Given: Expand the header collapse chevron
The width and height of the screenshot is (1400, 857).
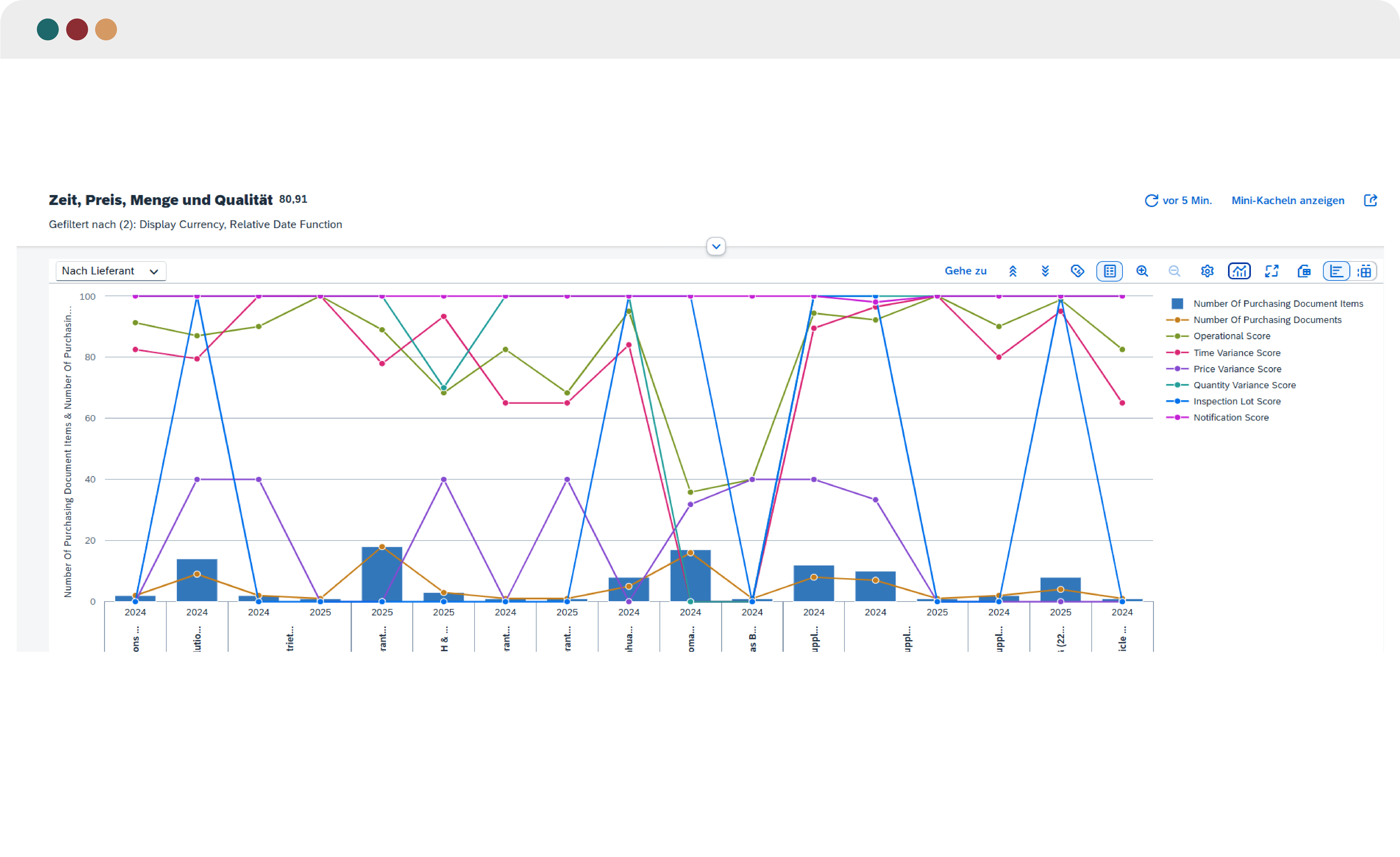Looking at the screenshot, I should point(716,246).
